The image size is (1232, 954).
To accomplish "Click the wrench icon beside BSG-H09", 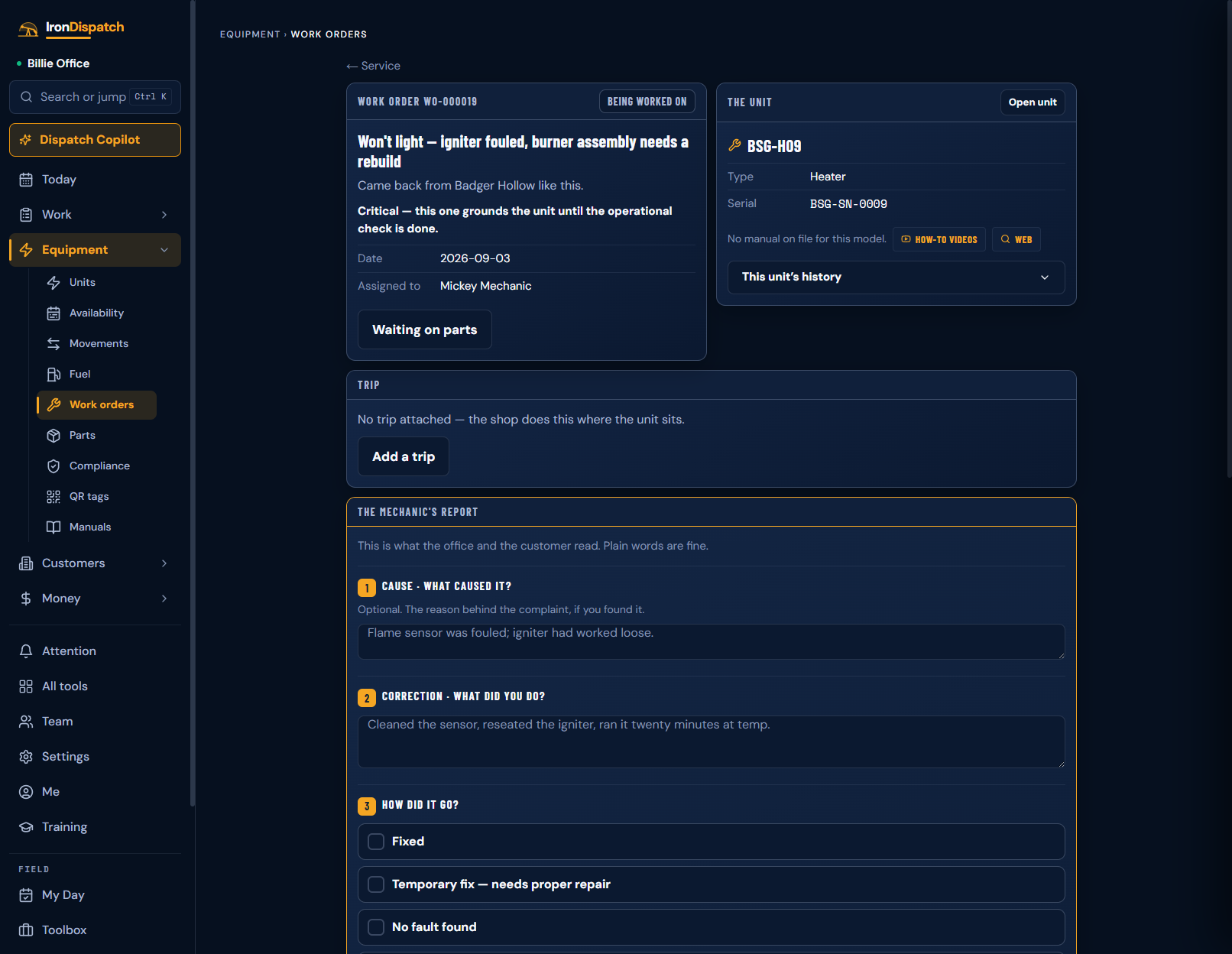I will pos(734,145).
